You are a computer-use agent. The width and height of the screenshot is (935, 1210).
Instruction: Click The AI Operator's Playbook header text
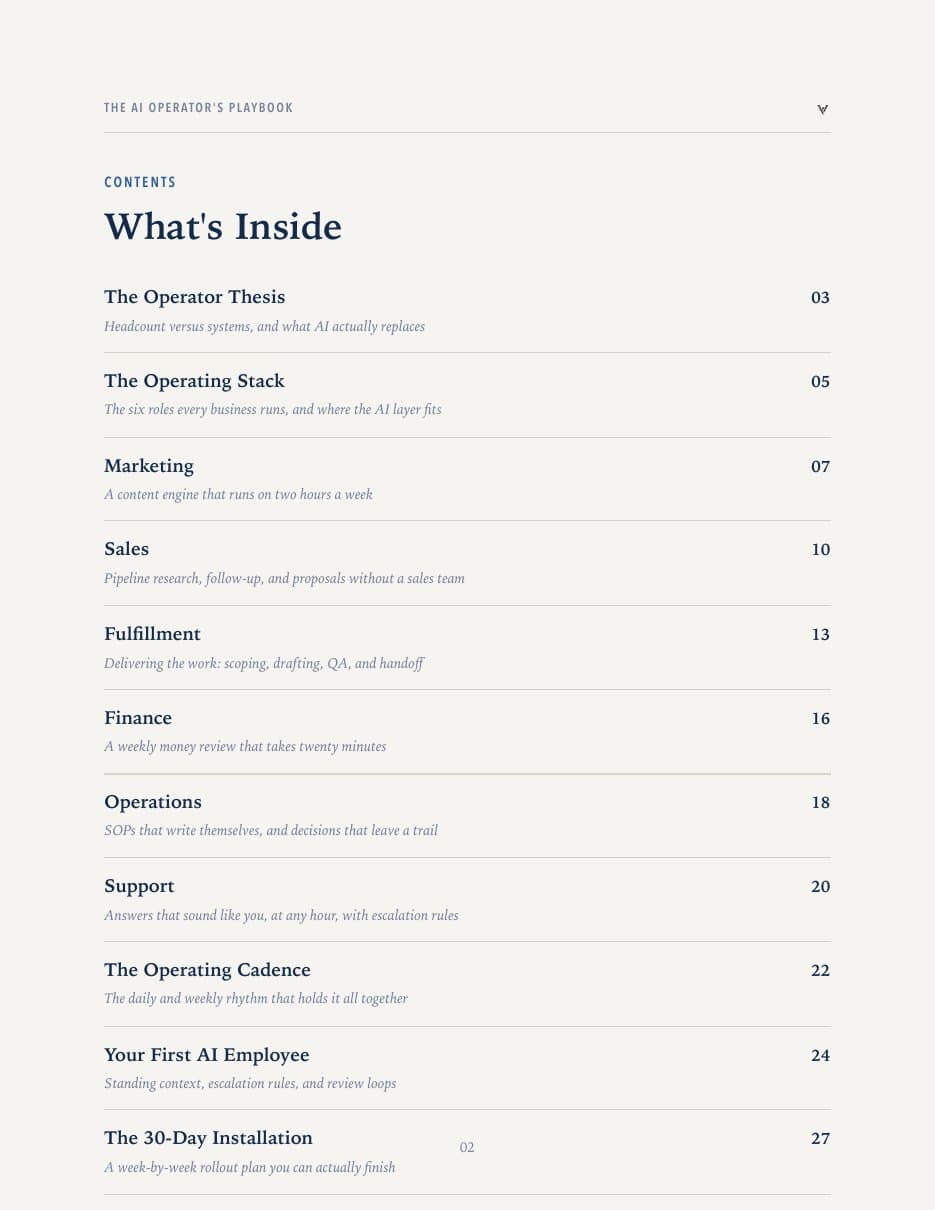pyautogui.click(x=199, y=108)
